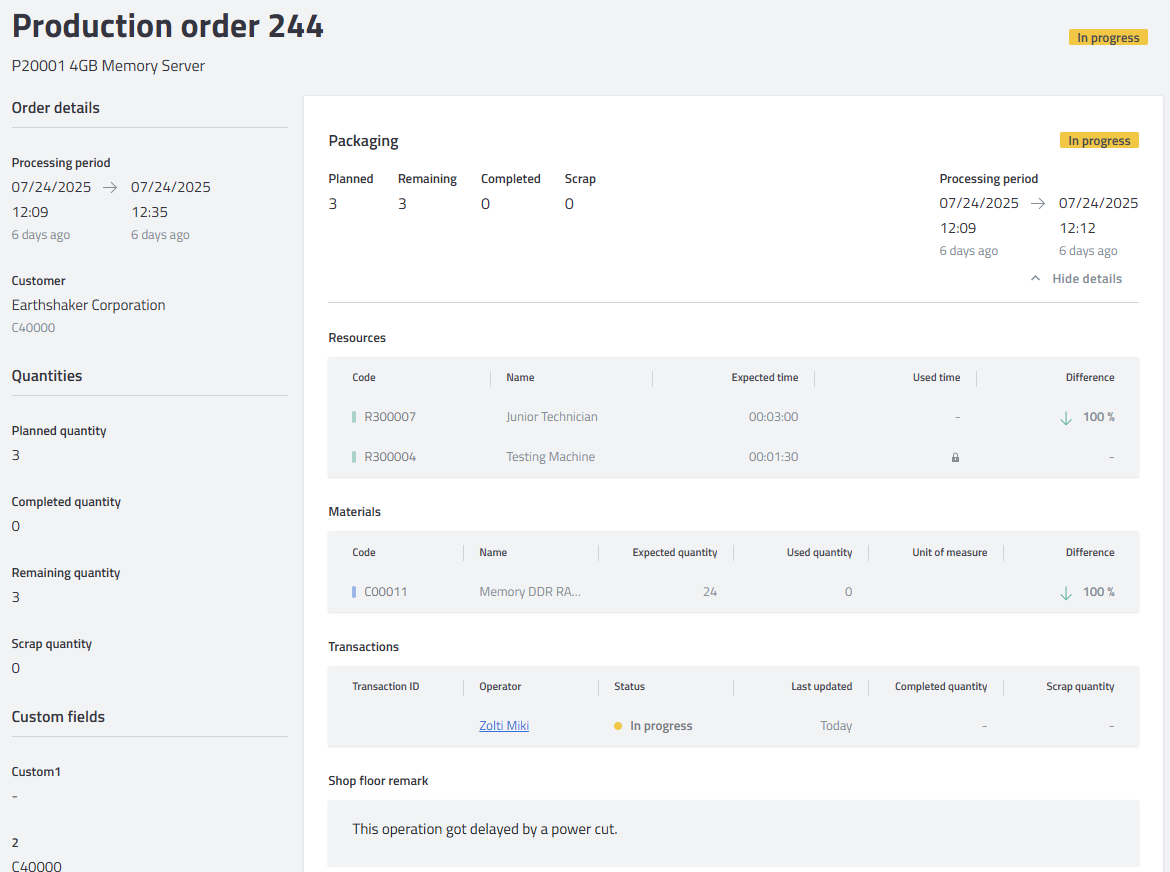
Task: Click the yellow in-progress status dot in Transactions
Action: [x=618, y=725]
